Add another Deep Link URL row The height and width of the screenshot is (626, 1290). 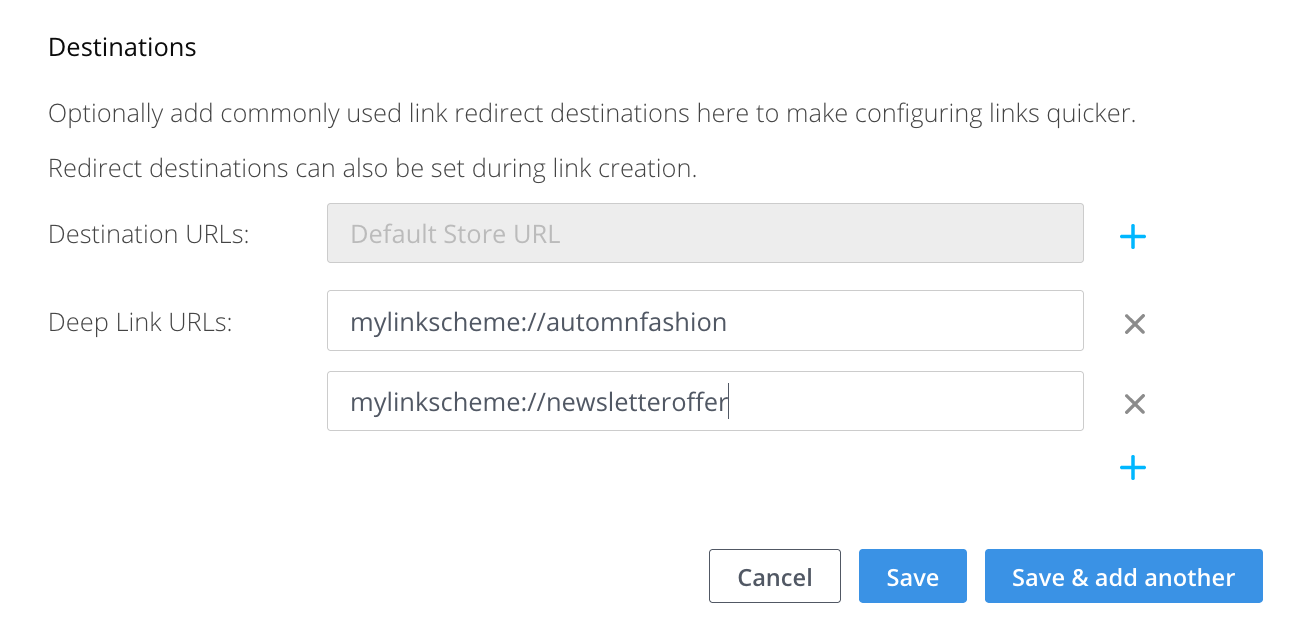coord(1132,468)
